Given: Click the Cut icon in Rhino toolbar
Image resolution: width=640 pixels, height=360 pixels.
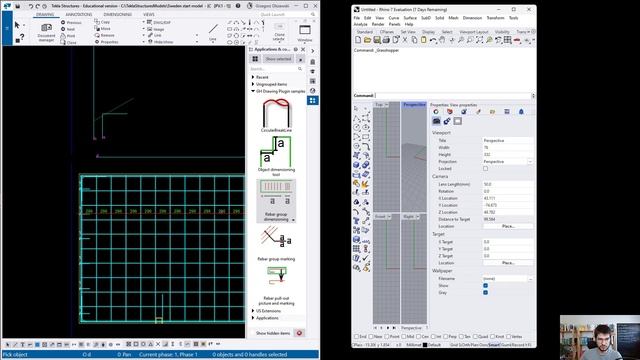Looking at the screenshot, I should pyautogui.click(x=405, y=40).
